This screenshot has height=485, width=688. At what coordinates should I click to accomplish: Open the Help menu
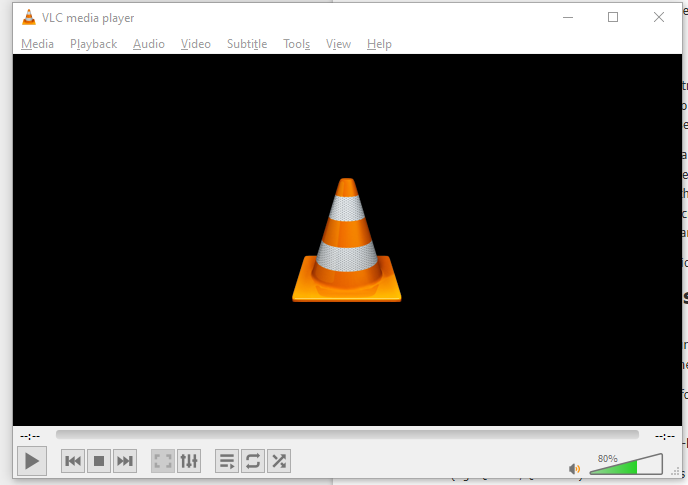click(379, 44)
